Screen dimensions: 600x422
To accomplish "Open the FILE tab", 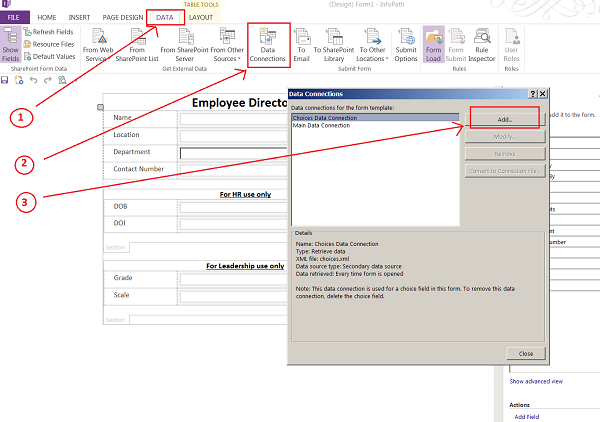I will 15,17.
